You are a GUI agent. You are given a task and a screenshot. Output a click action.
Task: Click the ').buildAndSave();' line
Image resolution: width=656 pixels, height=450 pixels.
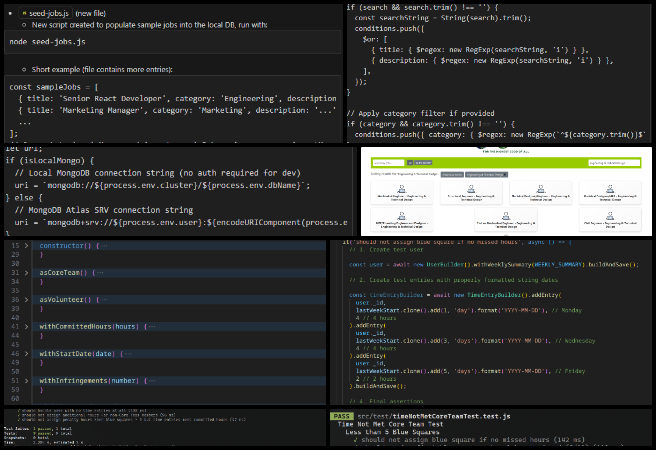coord(378,386)
